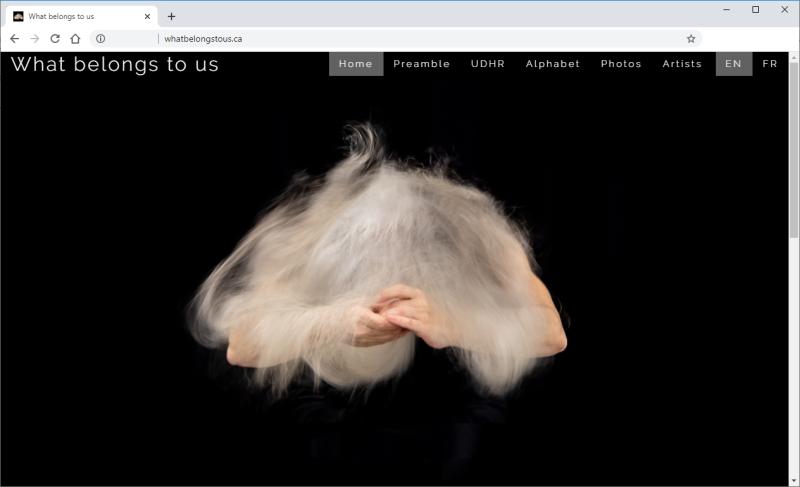
Task: Close the 'What belongs to us' tab
Action: point(147,16)
